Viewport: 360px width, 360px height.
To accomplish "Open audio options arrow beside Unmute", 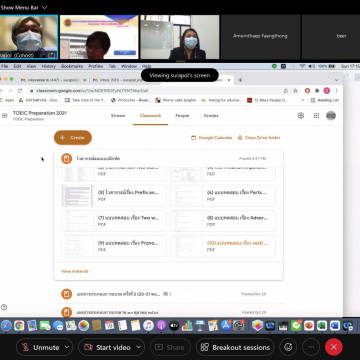I will [67, 347].
